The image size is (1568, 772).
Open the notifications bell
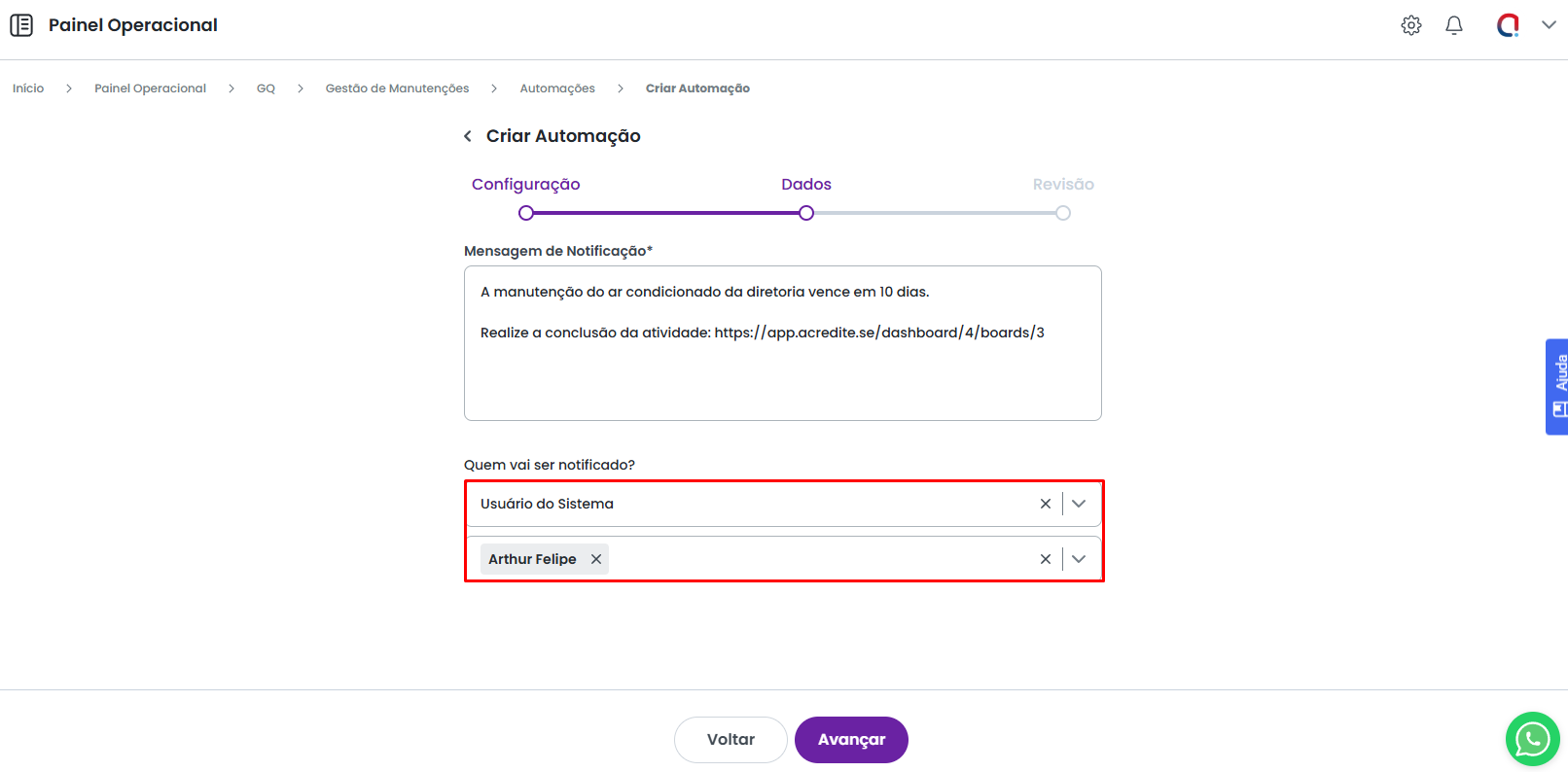(1453, 25)
